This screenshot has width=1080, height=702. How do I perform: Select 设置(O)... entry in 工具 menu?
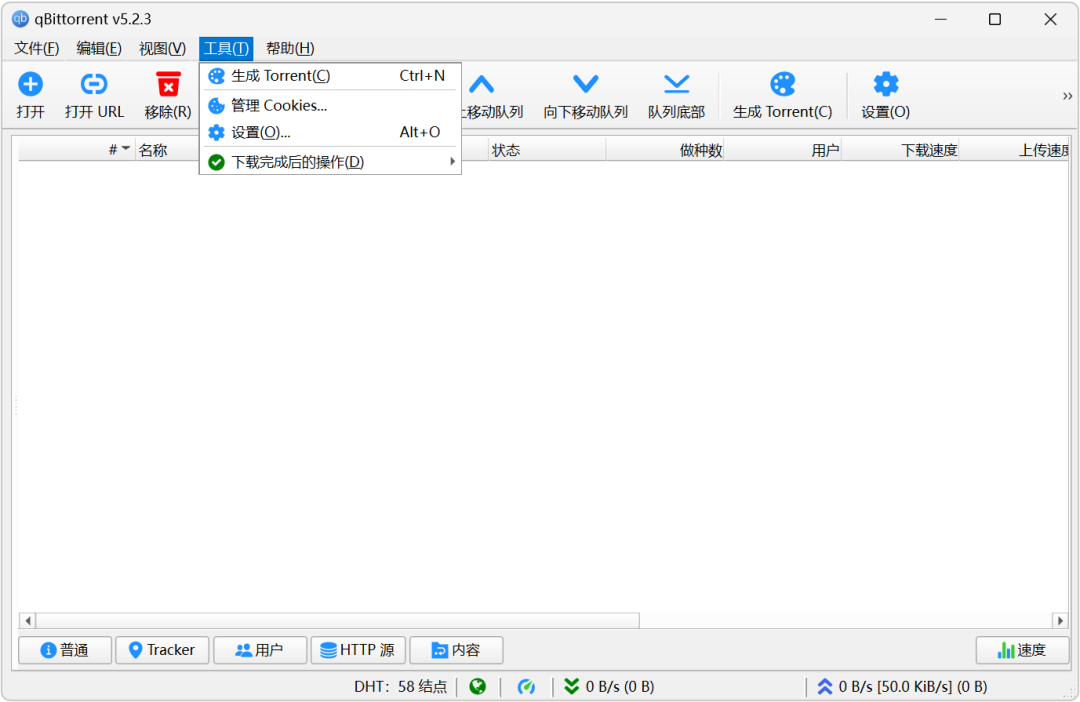tap(331, 132)
